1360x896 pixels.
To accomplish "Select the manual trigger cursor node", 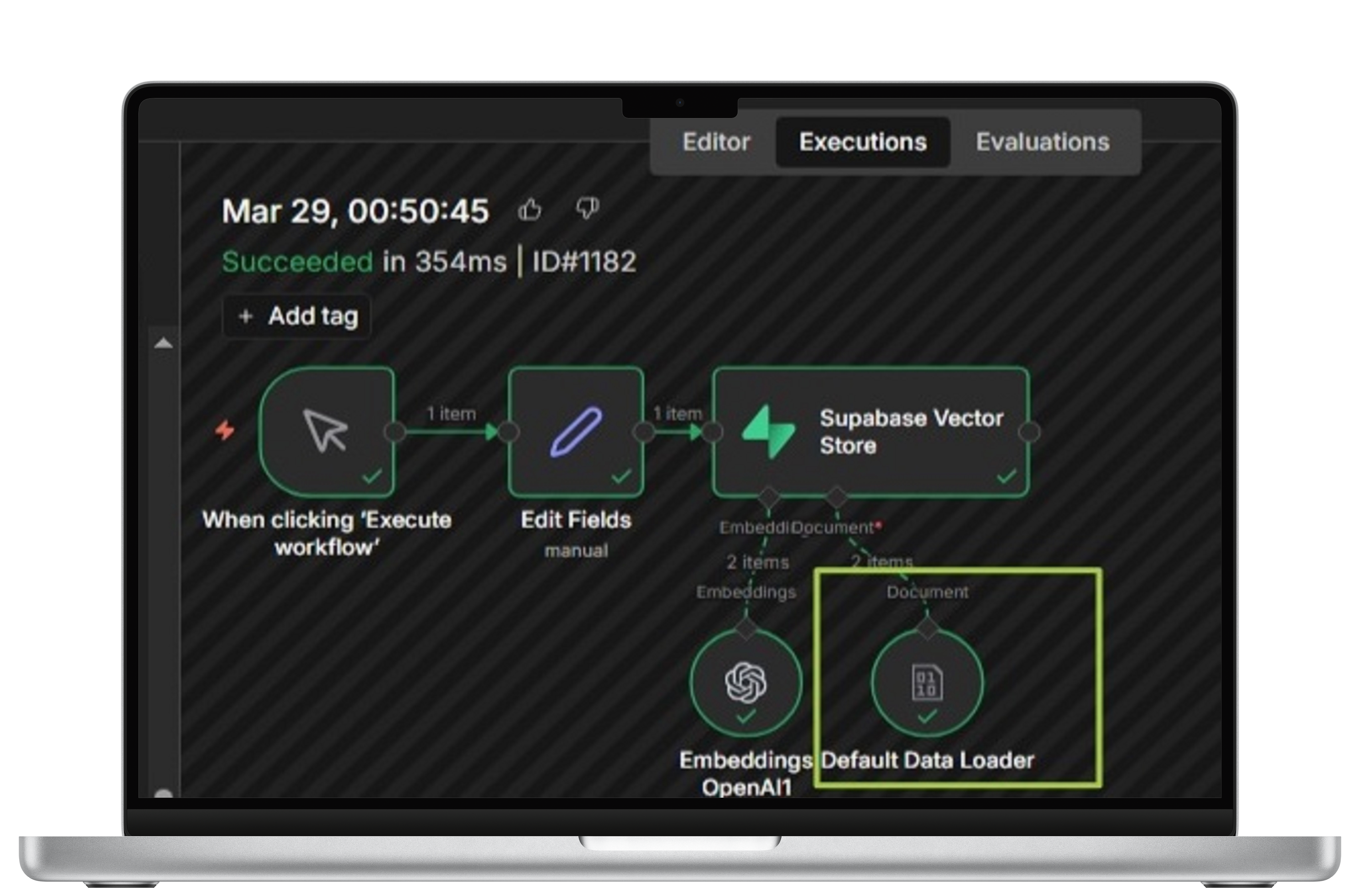I will click(326, 431).
